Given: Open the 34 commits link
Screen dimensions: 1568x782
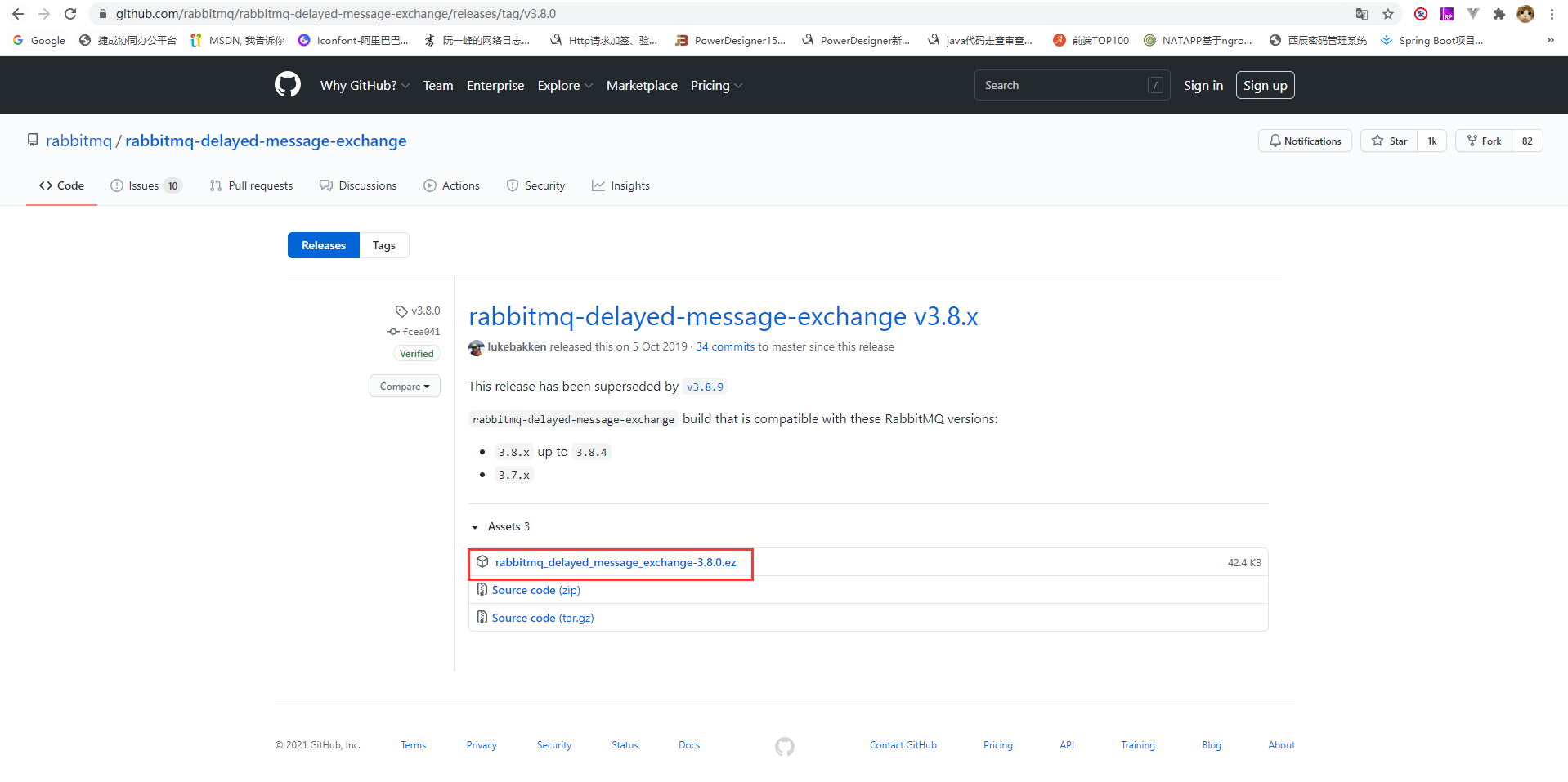Looking at the screenshot, I should (x=725, y=346).
